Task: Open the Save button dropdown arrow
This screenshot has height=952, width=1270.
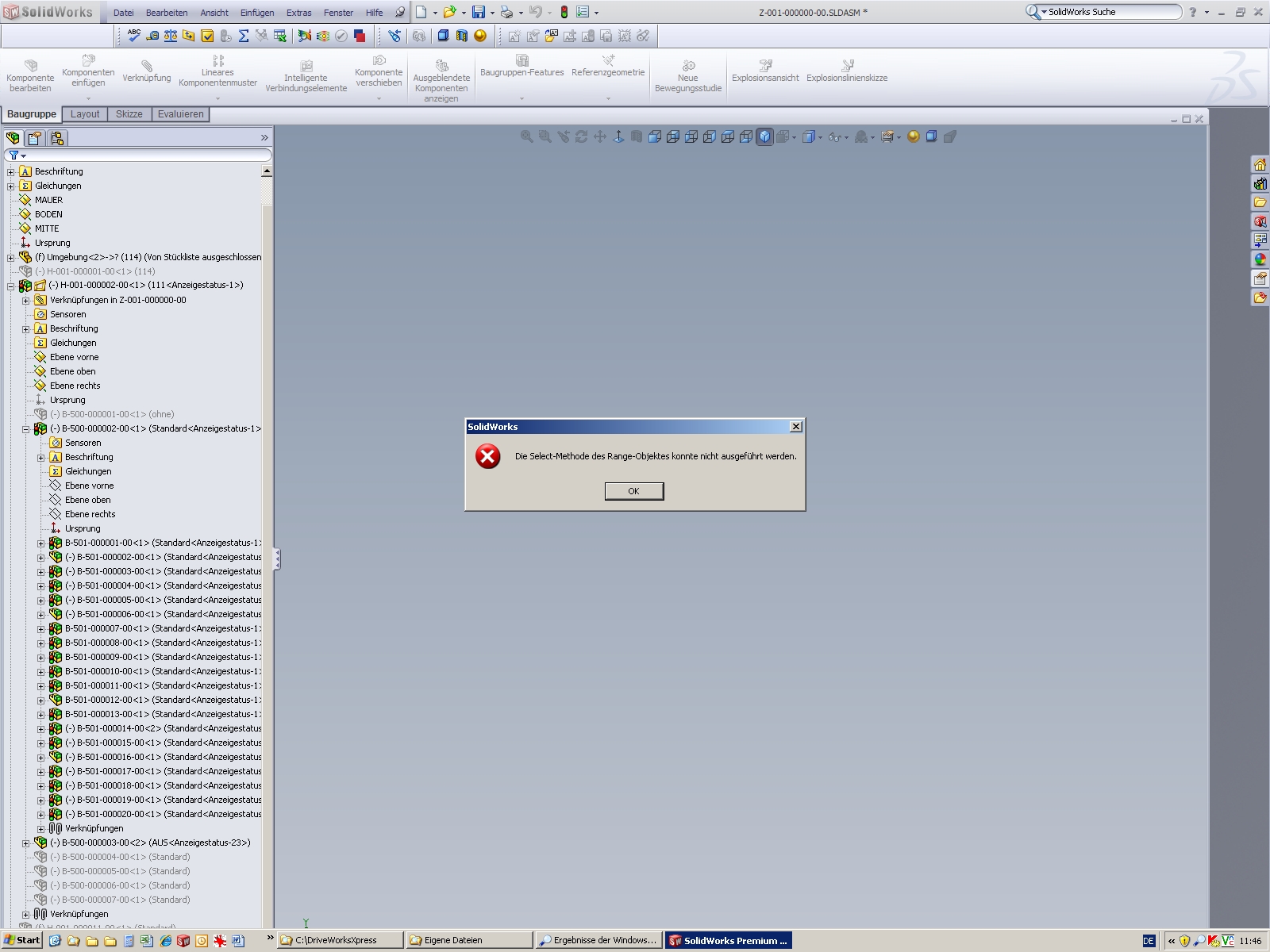Action: (x=492, y=13)
